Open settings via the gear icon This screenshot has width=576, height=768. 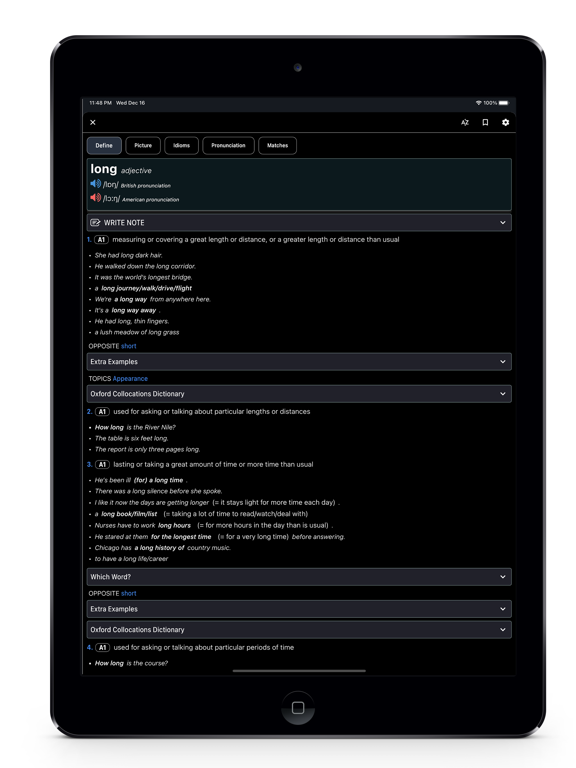tap(505, 122)
